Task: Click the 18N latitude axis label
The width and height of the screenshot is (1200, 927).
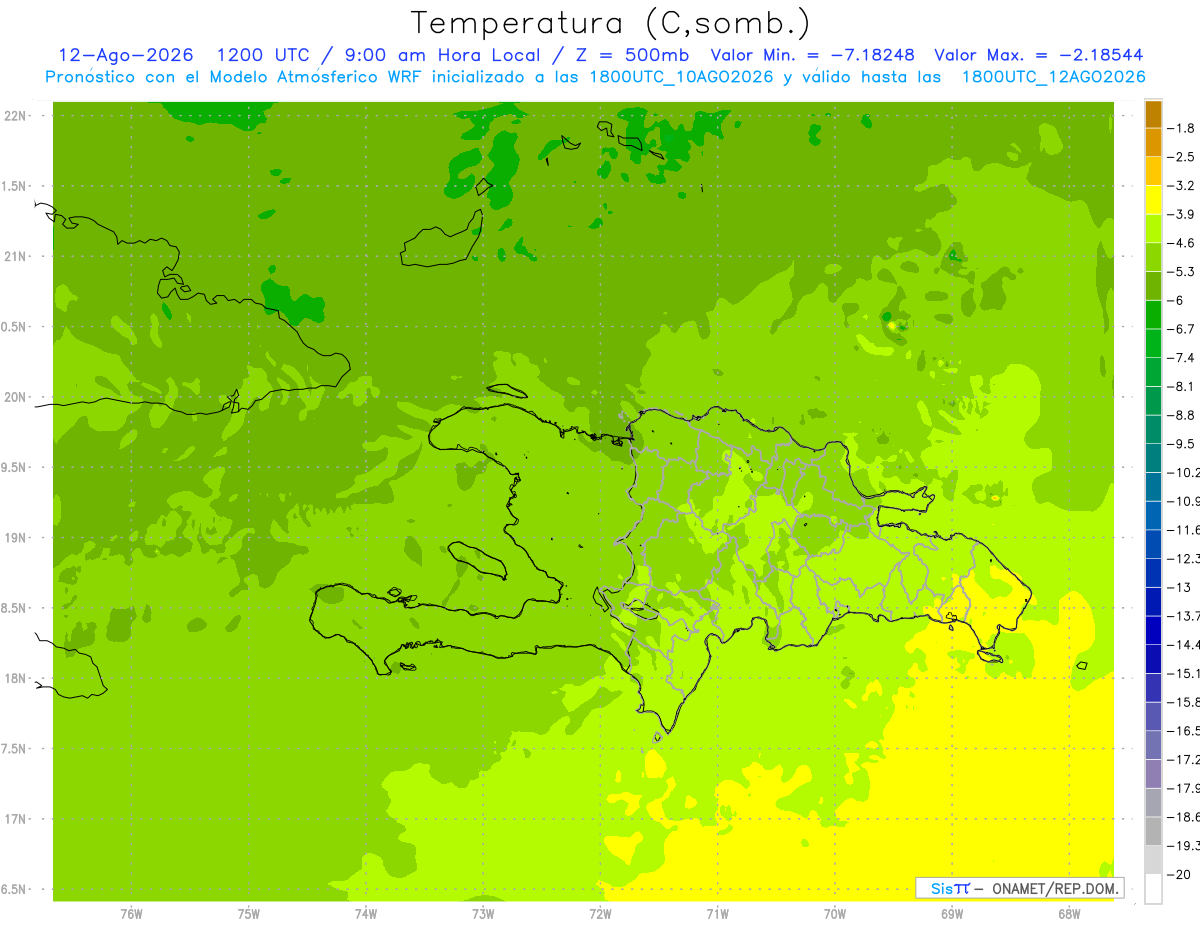Action: click(16, 679)
